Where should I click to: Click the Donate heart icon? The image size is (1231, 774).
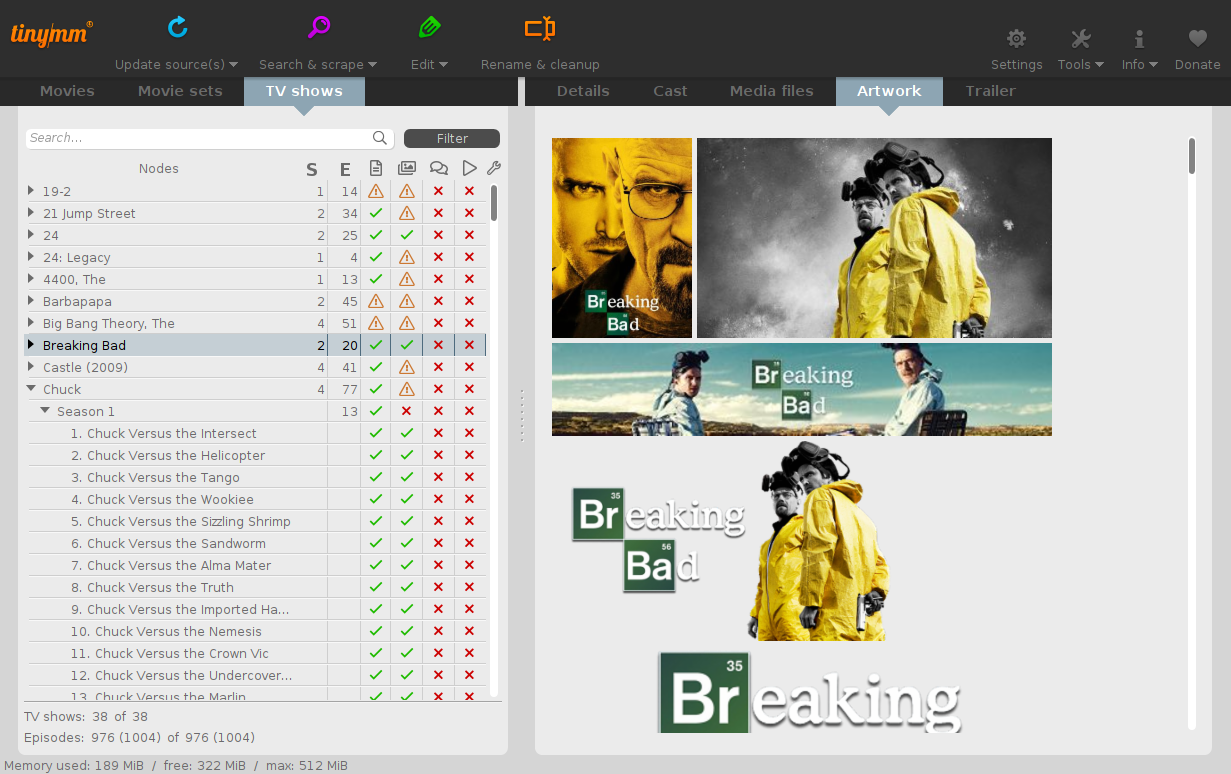pos(1197,39)
